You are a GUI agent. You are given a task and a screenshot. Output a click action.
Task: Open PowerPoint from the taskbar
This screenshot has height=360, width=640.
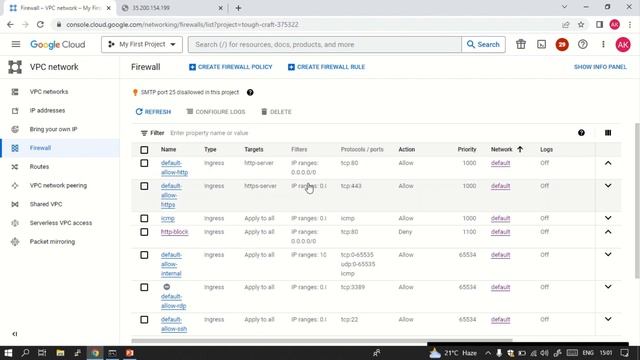[x=129, y=353]
